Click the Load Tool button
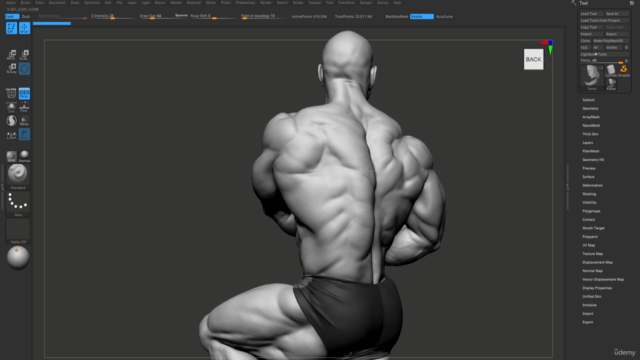640x360 pixels. tap(591, 13)
